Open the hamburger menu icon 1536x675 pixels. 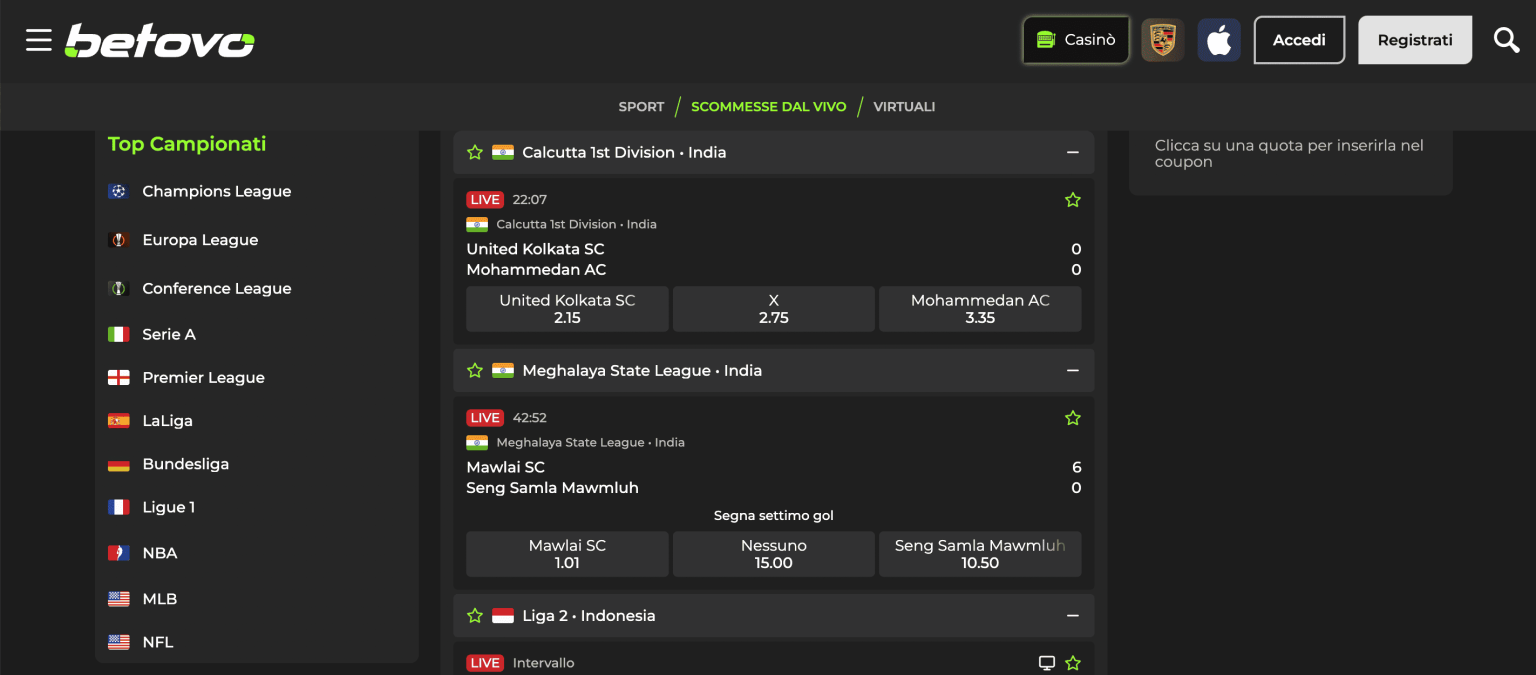pyautogui.click(x=39, y=40)
